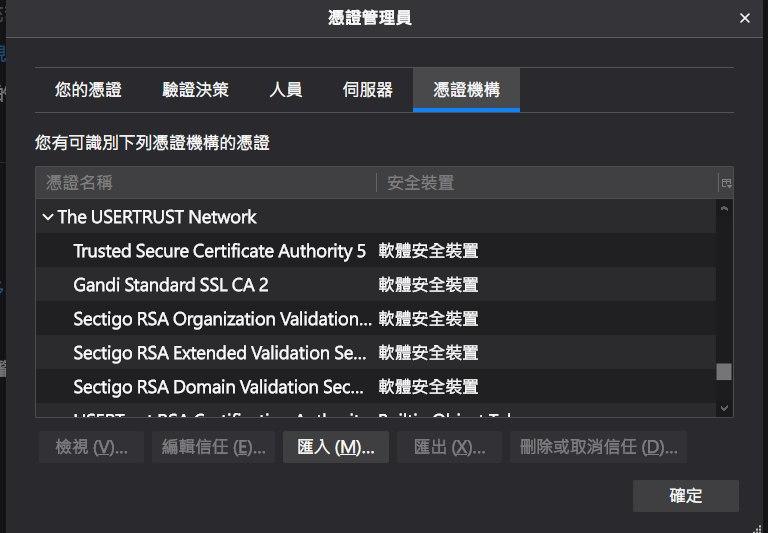768x533 pixels.
Task: Select the Gandi Standard SSL CA 2 row
Action: (376, 285)
